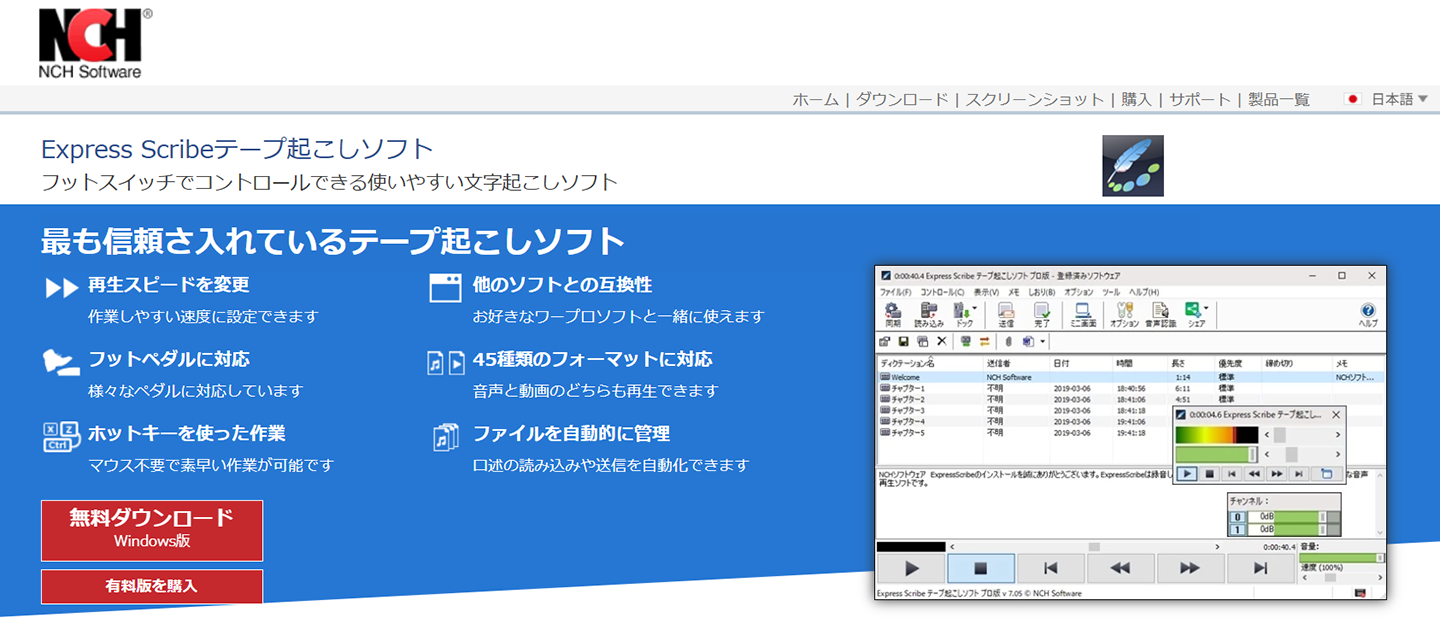Viewport: 1440px width, 630px height.
Task: Click the paperclip attachment icon
Action: (1008, 341)
